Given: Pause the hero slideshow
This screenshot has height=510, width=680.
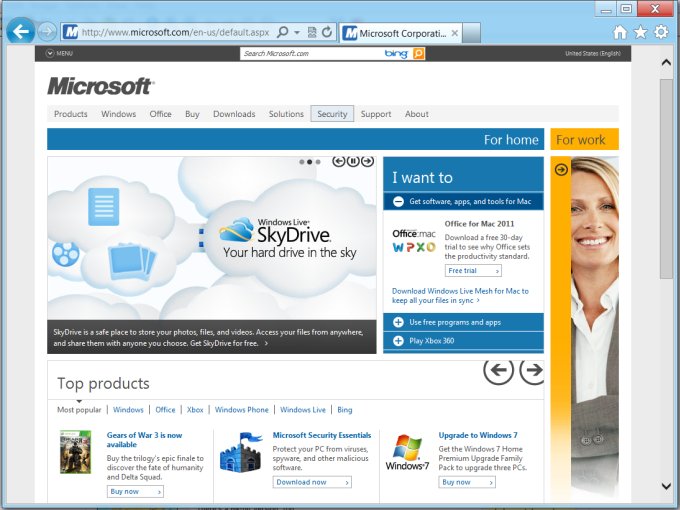Looking at the screenshot, I should [353, 161].
